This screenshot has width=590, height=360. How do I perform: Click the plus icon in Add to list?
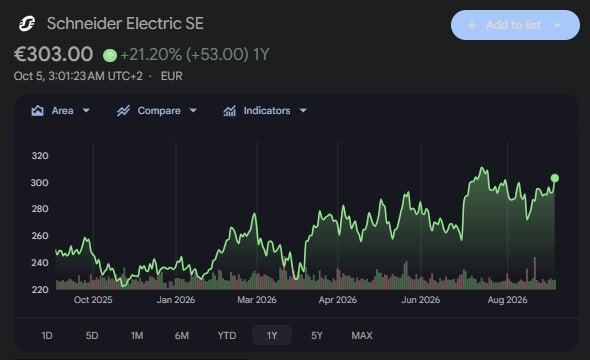[472, 25]
